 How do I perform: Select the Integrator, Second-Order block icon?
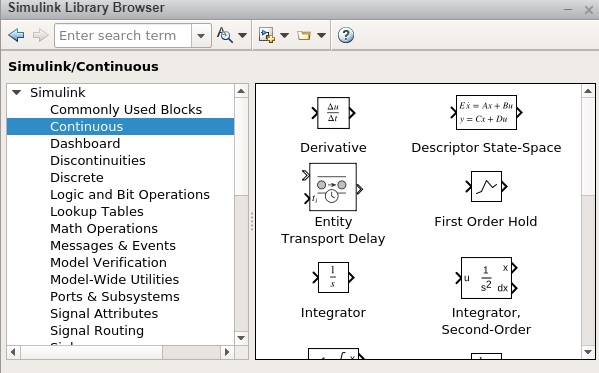click(x=486, y=278)
